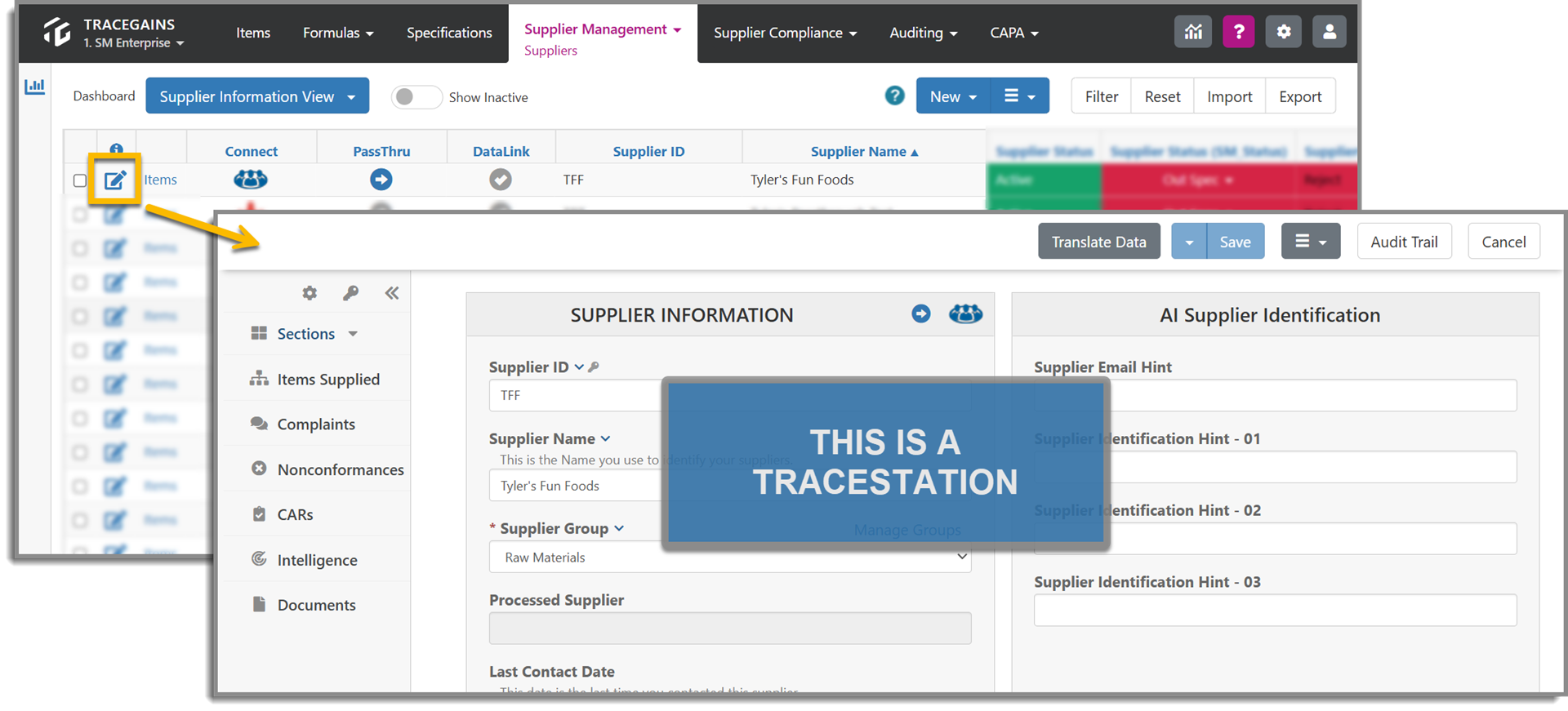Click the Translate Data button
This screenshot has height=711, width=1568.
1098,242
